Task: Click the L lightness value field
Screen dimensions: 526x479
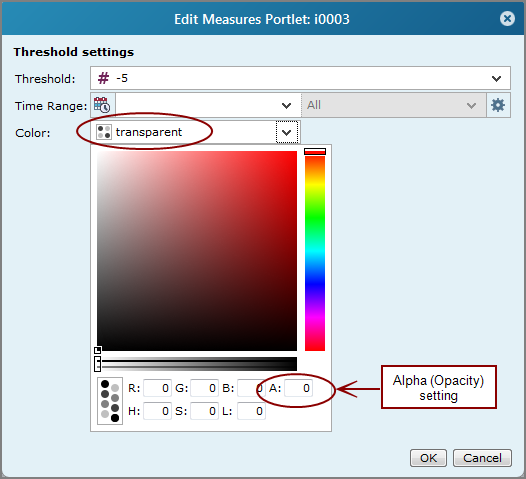Action: [251, 411]
